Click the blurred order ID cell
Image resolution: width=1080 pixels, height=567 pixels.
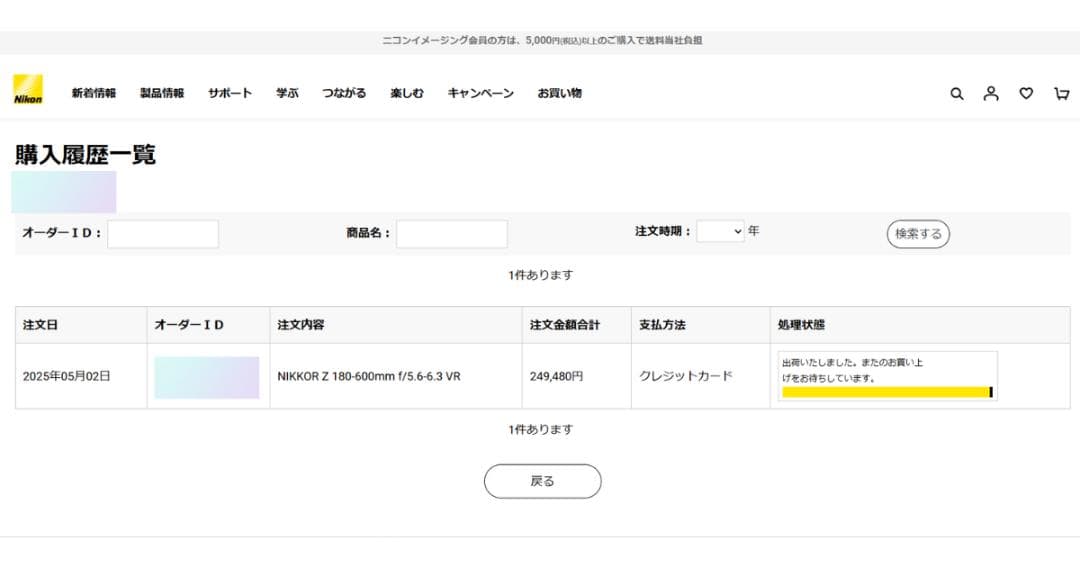point(207,378)
